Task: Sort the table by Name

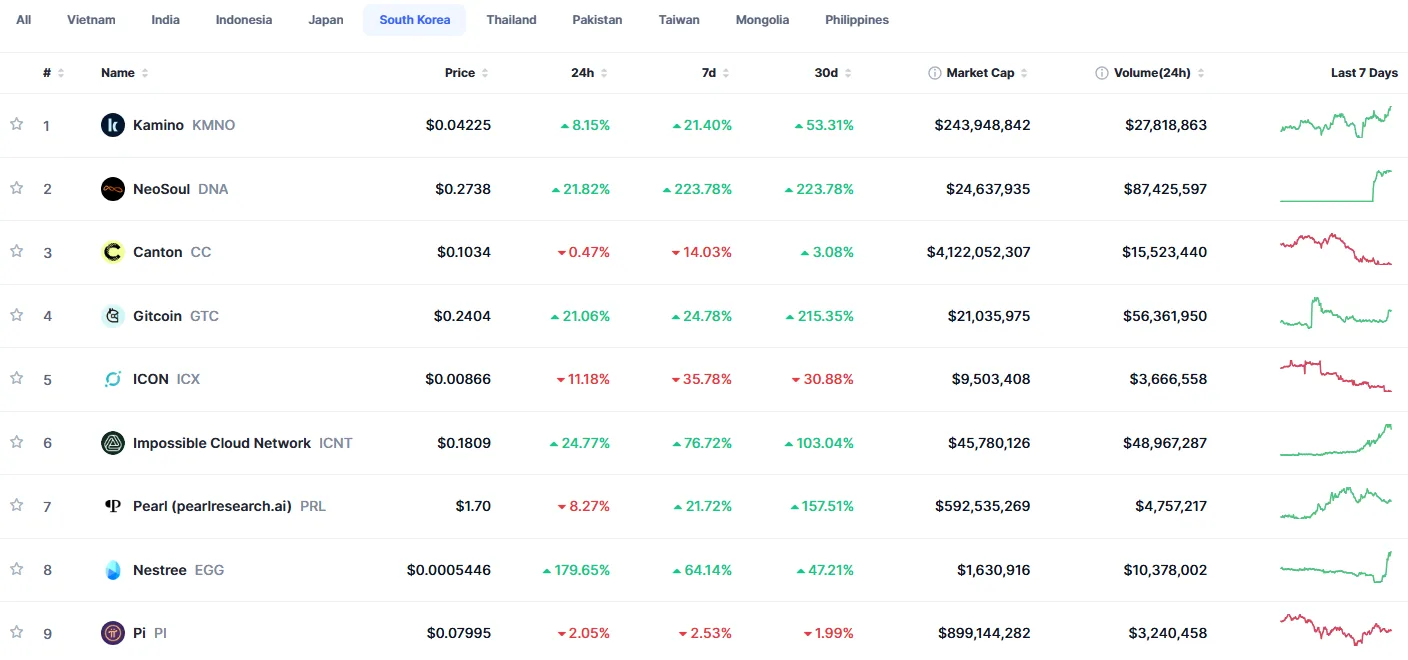Action: pyautogui.click(x=125, y=73)
